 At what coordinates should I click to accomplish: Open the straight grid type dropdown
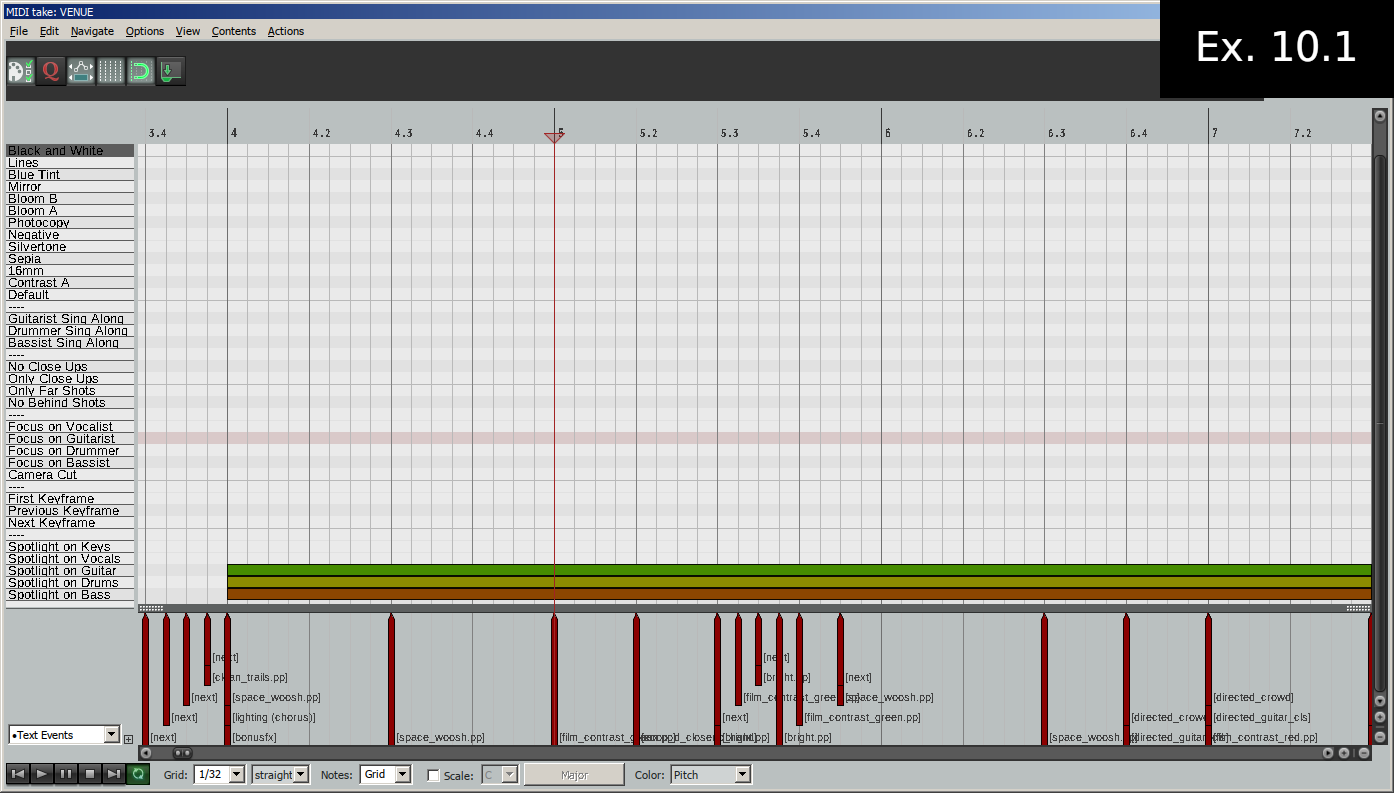coord(280,774)
